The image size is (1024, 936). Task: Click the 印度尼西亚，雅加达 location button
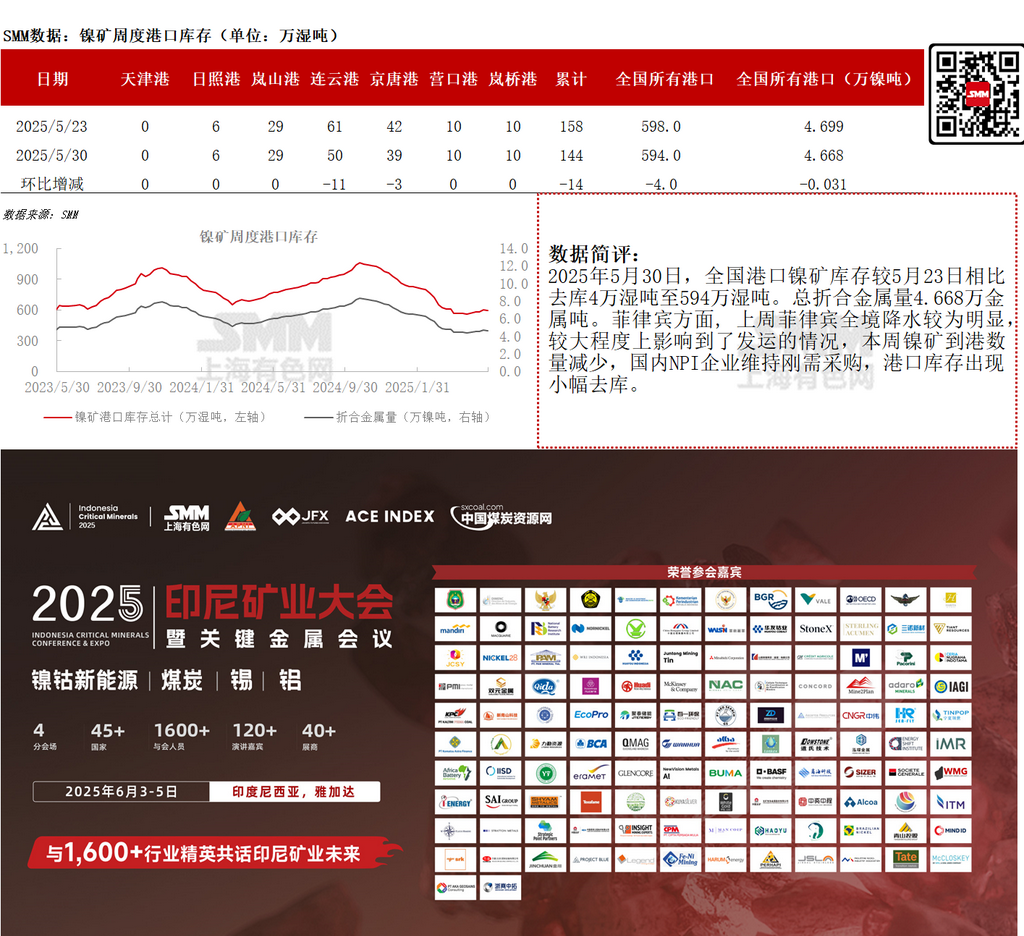point(294,792)
